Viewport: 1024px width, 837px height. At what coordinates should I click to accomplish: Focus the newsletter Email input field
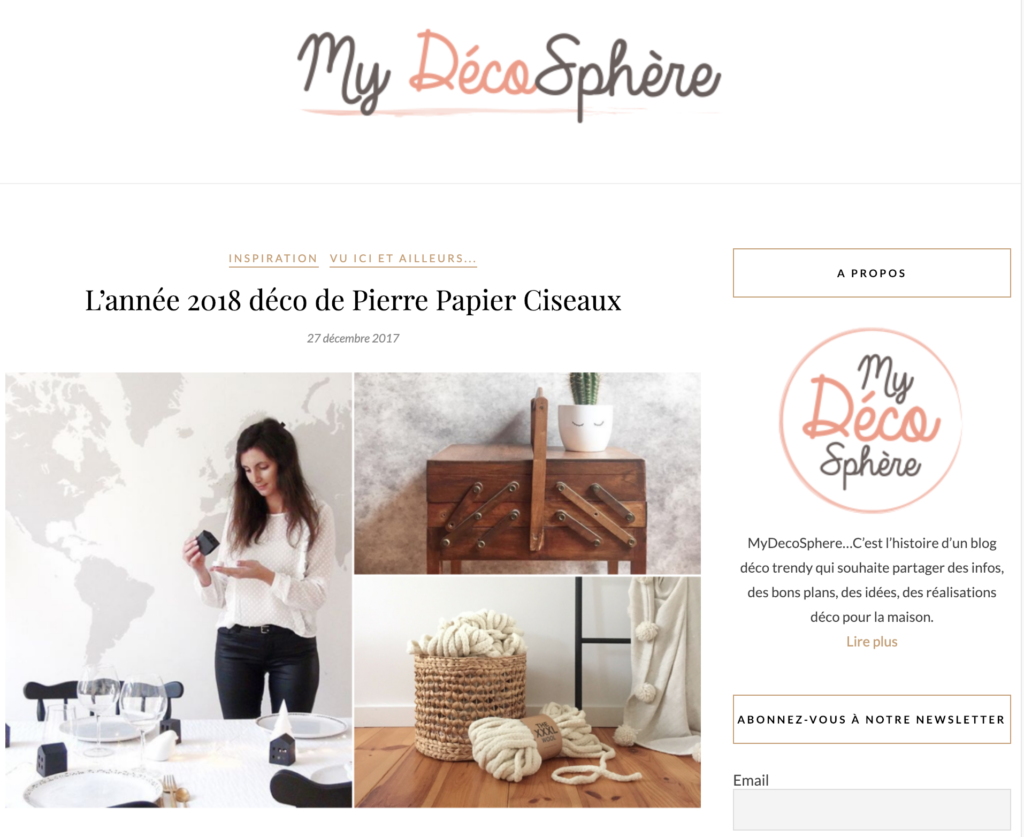pos(872,810)
